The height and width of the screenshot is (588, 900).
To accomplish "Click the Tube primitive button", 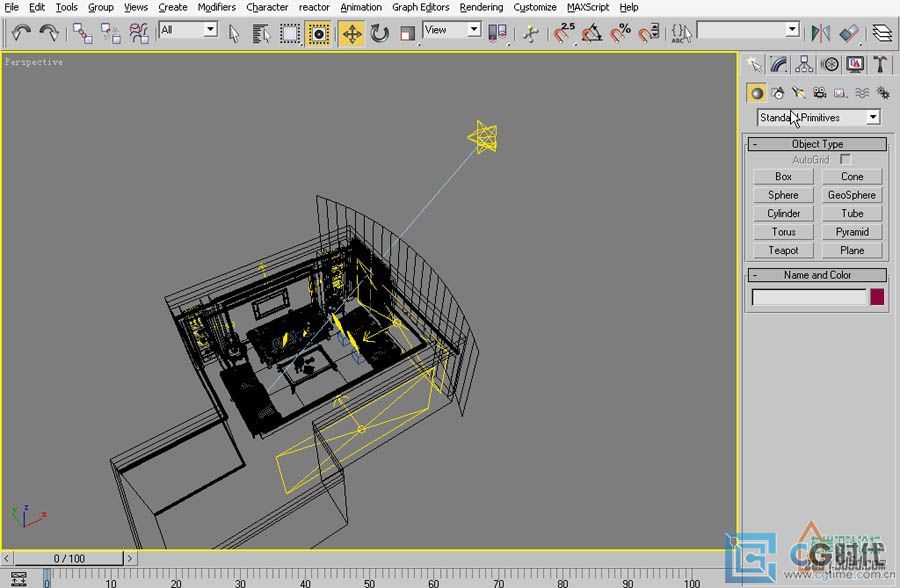I will point(852,214).
